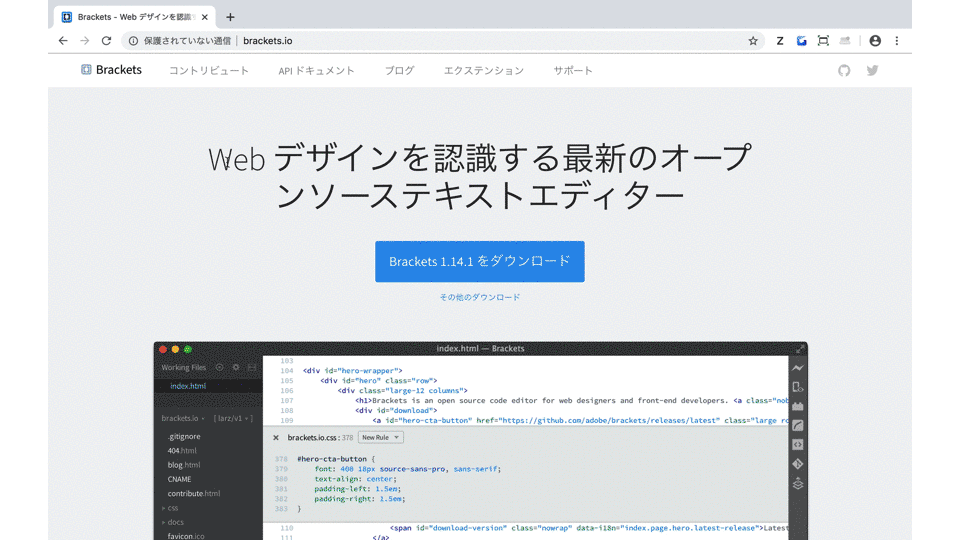The height and width of the screenshot is (540, 960).
Task: Click the grayed extension icon beside profile
Action: click(845, 41)
